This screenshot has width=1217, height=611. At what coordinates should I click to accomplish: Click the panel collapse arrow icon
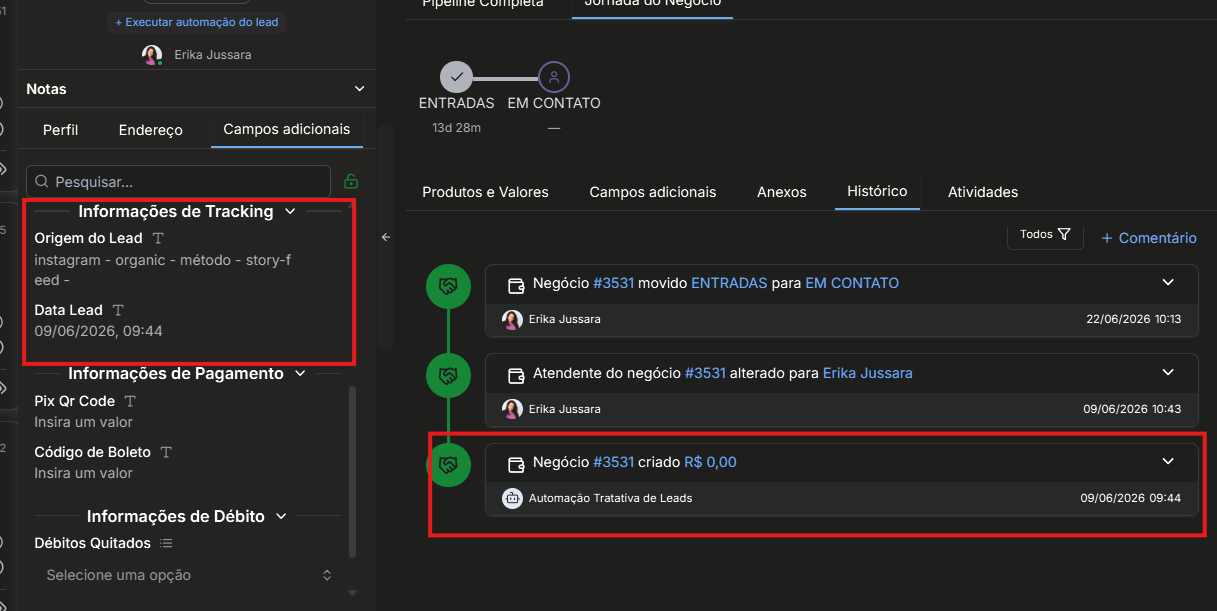(386, 237)
